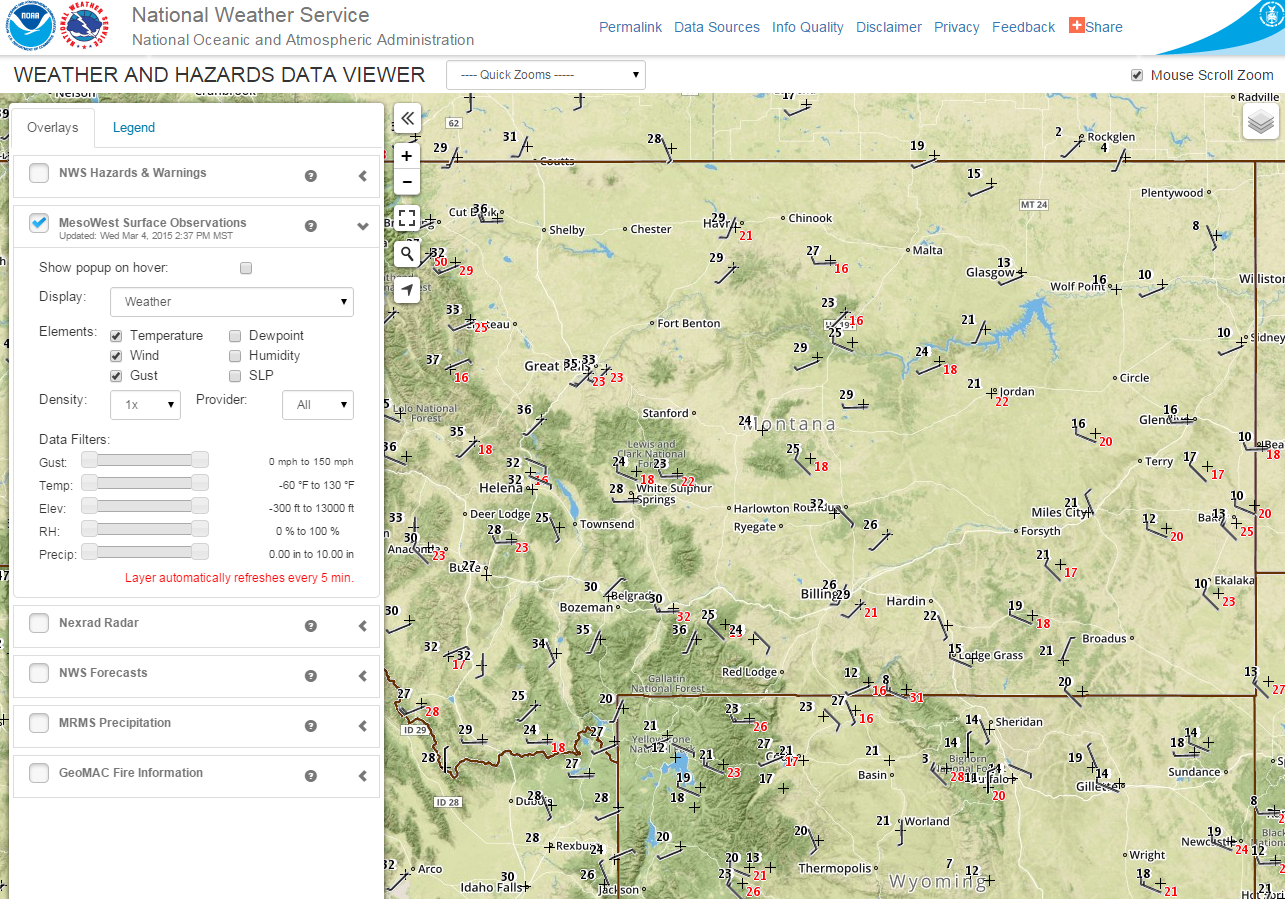Open help for GeoMAC Fire Information
The height and width of the screenshot is (899, 1285).
(x=311, y=775)
